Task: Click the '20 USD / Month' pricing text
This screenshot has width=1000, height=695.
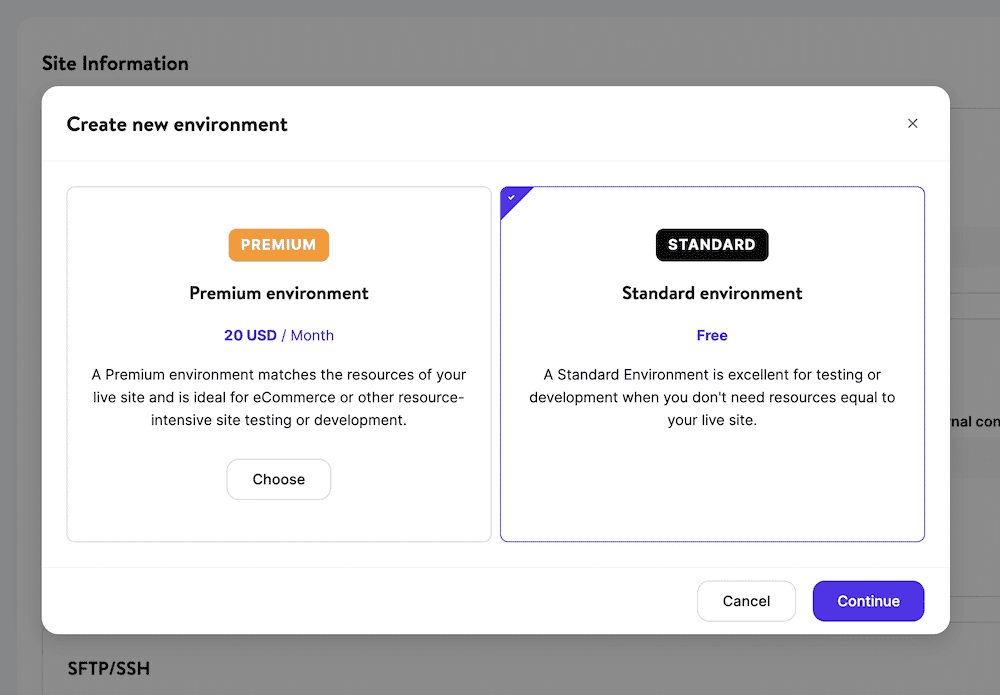Action: (x=279, y=335)
